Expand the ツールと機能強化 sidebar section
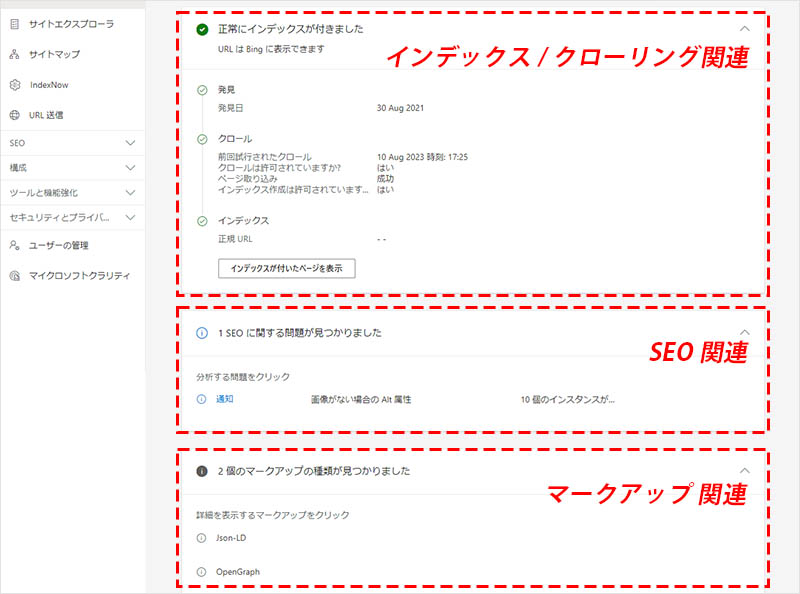800x594 pixels. [x=130, y=192]
